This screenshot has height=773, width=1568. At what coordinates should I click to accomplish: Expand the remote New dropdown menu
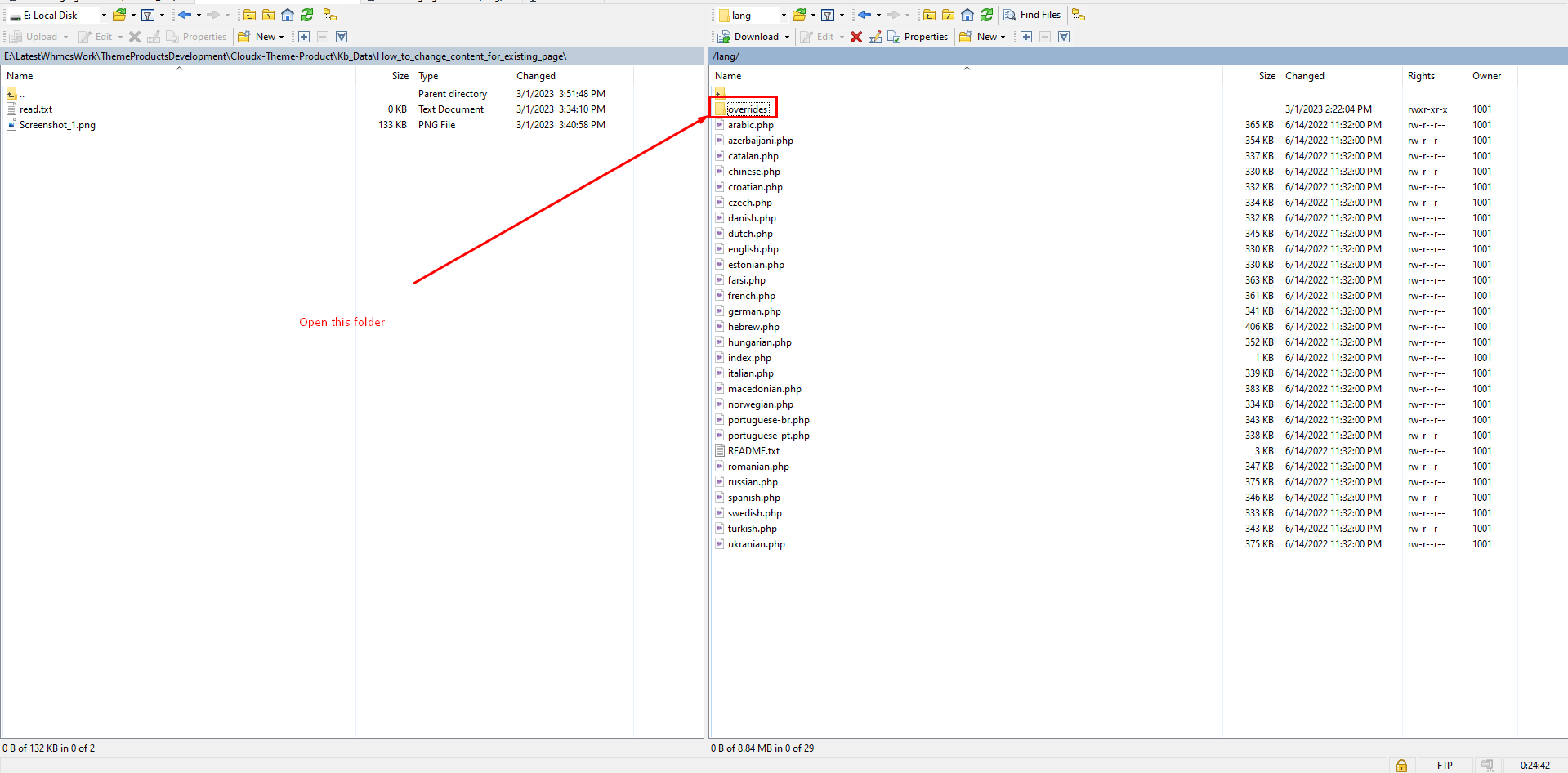(1003, 37)
